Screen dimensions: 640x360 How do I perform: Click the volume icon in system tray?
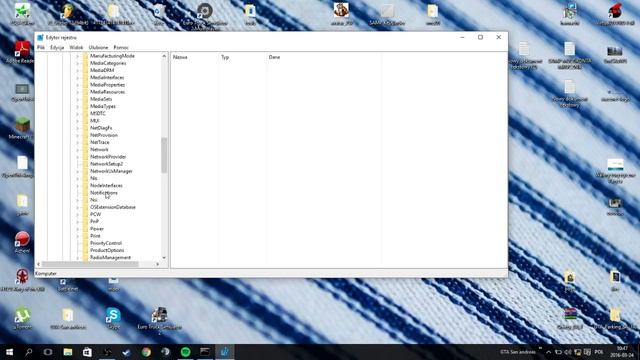[568, 352]
